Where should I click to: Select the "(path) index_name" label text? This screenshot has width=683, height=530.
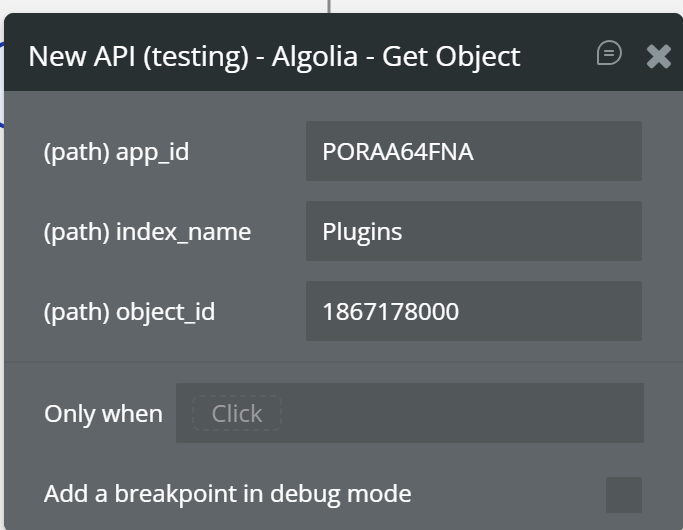147,232
